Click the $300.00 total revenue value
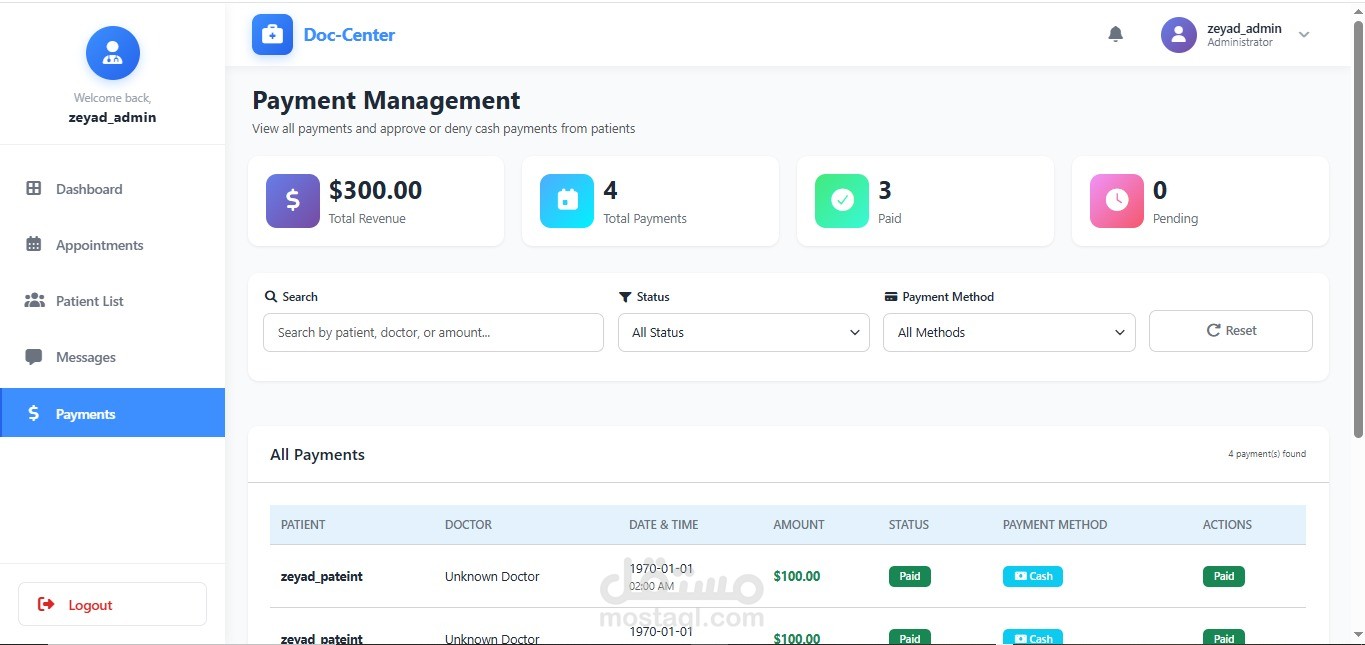1365x645 pixels. pos(375,190)
